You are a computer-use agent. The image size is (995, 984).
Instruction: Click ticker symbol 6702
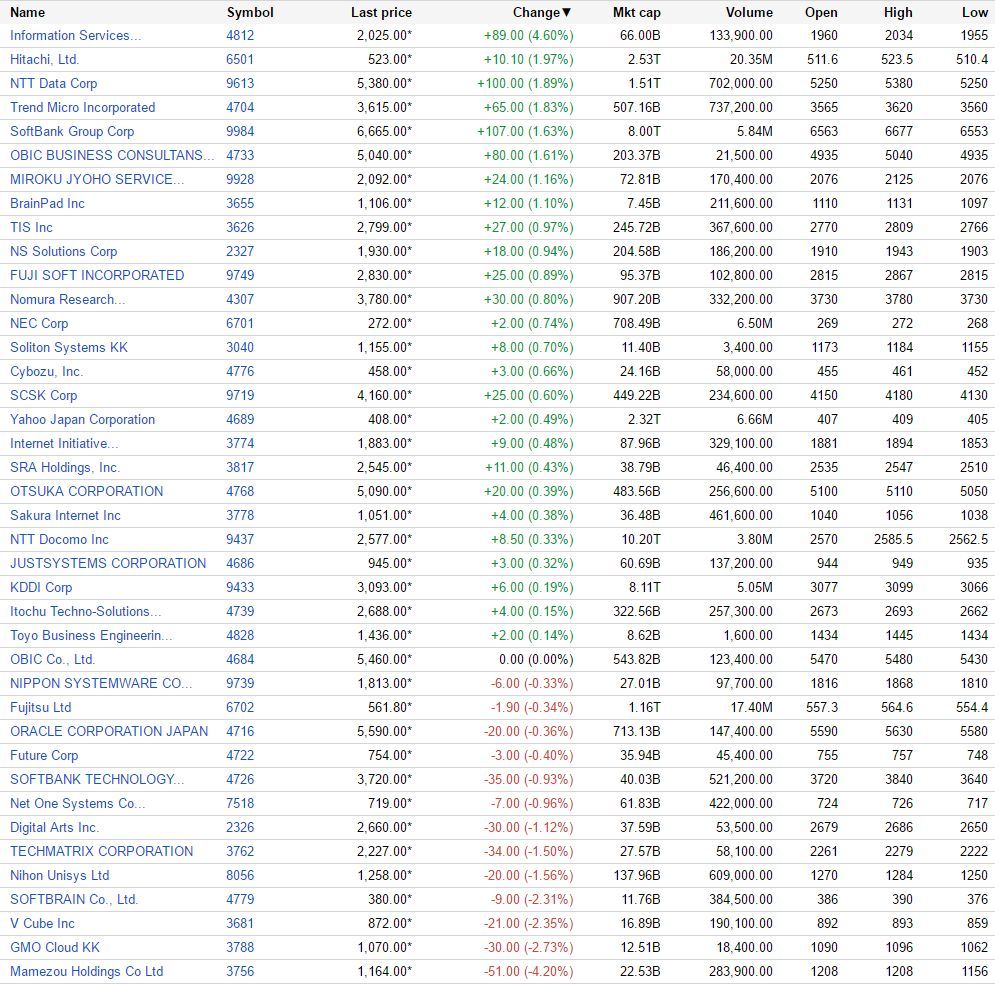click(240, 707)
